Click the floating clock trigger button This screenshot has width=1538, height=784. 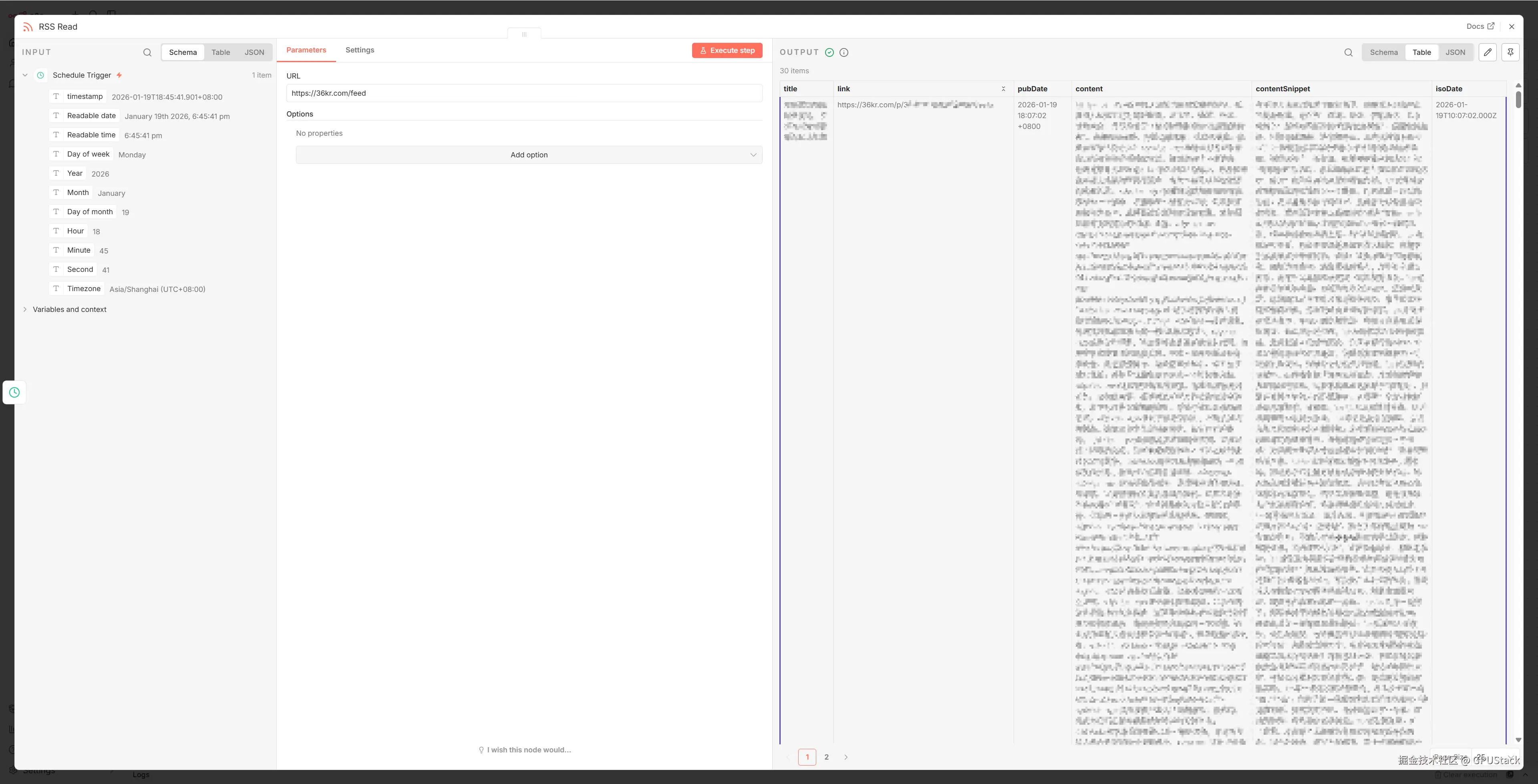coord(14,392)
